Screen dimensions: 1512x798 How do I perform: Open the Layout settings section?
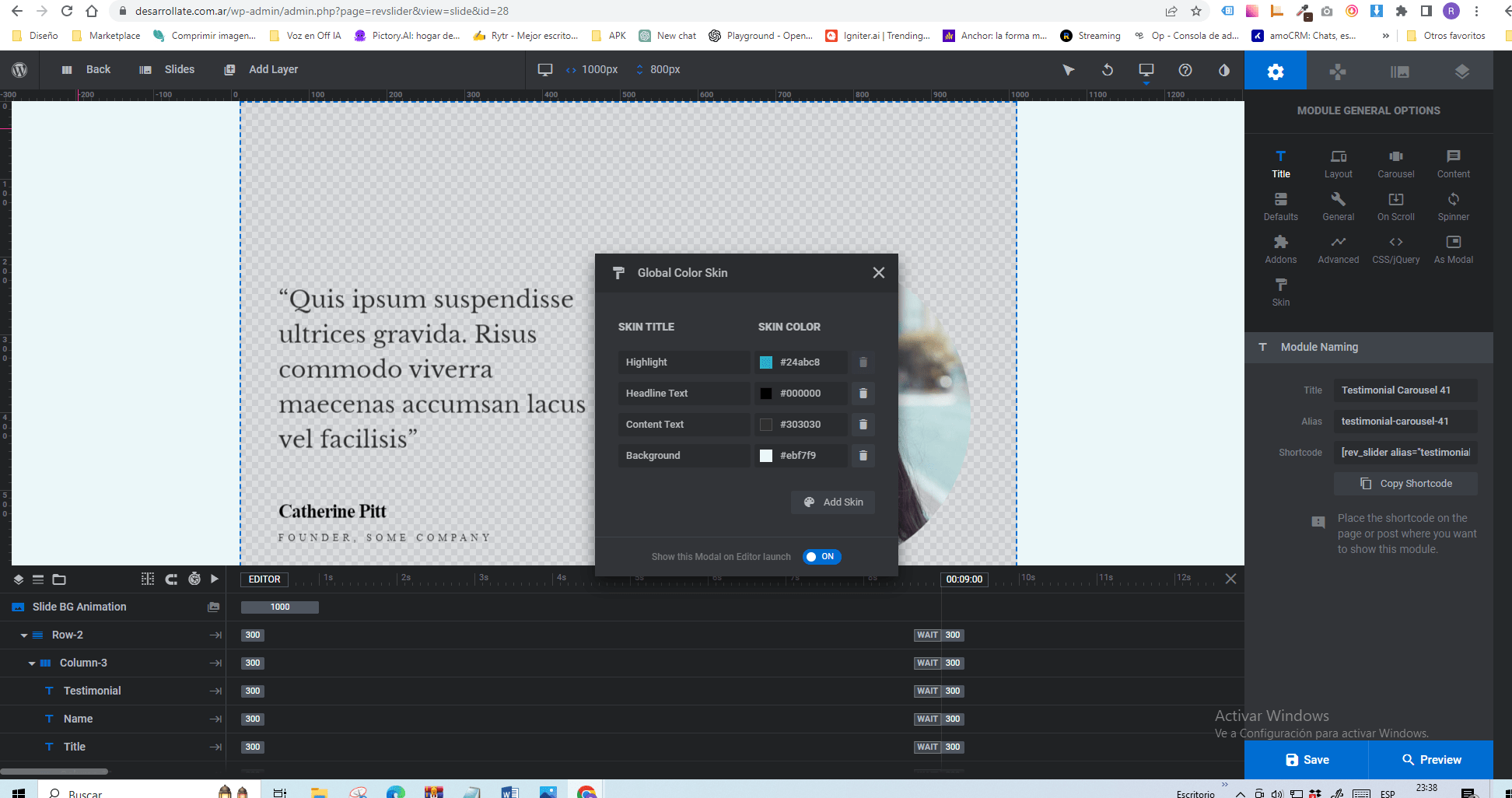coord(1339,164)
